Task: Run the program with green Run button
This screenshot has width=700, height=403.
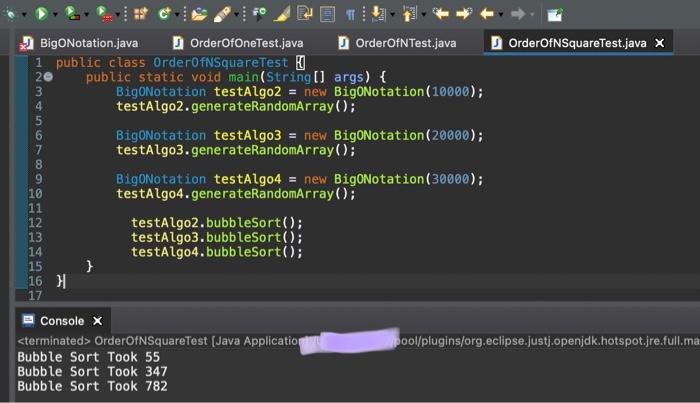Action: click(x=41, y=14)
